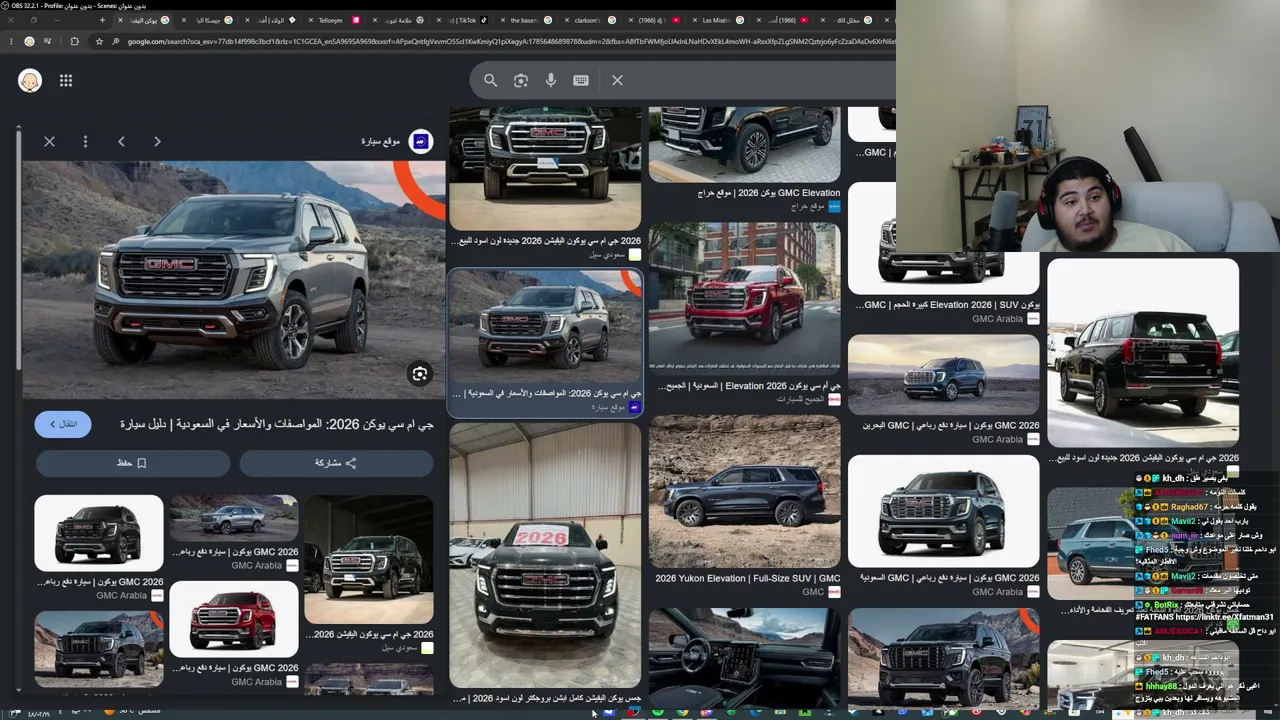The height and width of the screenshot is (720, 1280).
Task: Start voice search with the microphone icon
Action: coord(551,80)
